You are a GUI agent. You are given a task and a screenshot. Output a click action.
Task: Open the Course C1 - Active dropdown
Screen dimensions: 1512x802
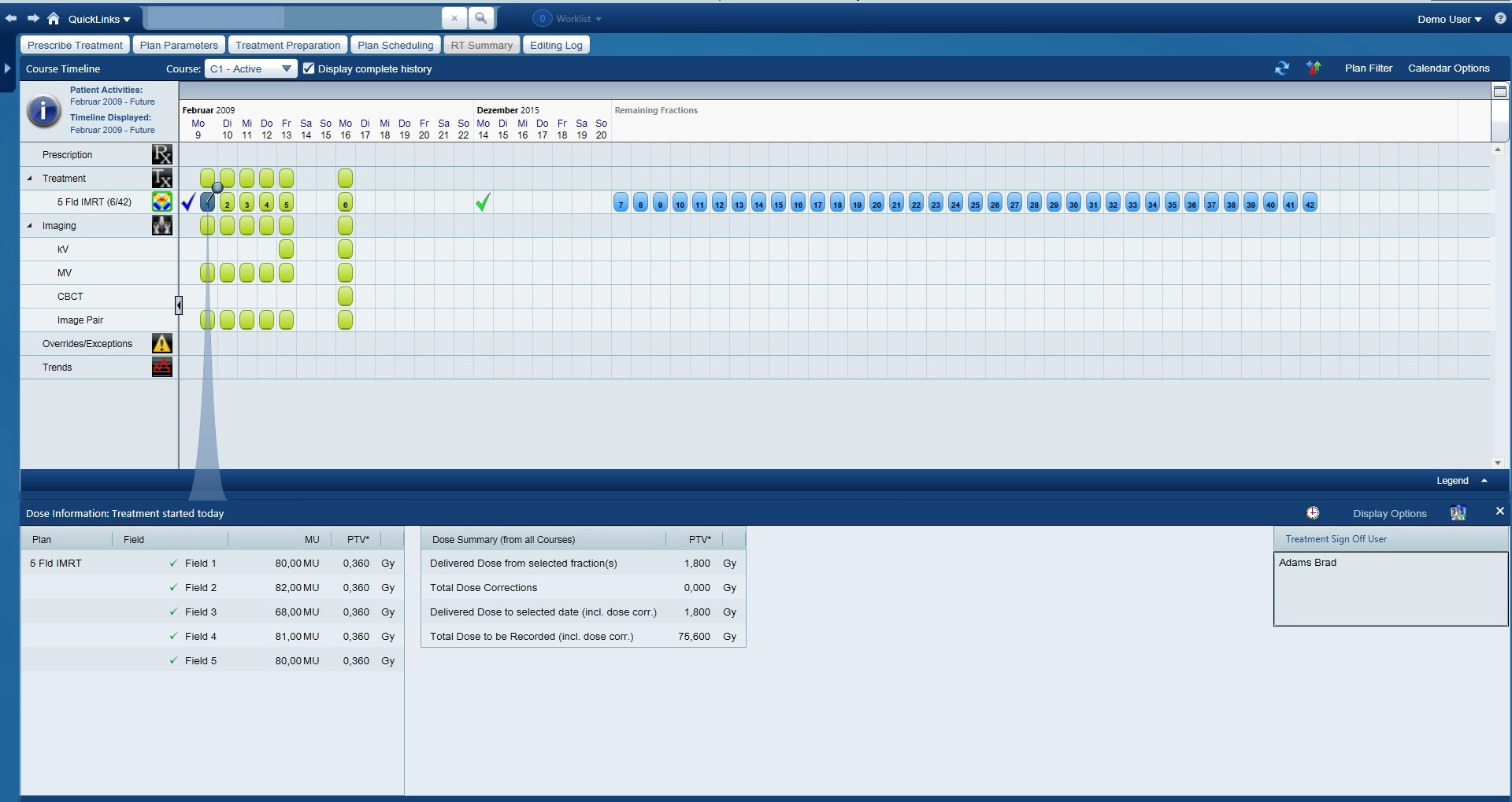(251, 68)
